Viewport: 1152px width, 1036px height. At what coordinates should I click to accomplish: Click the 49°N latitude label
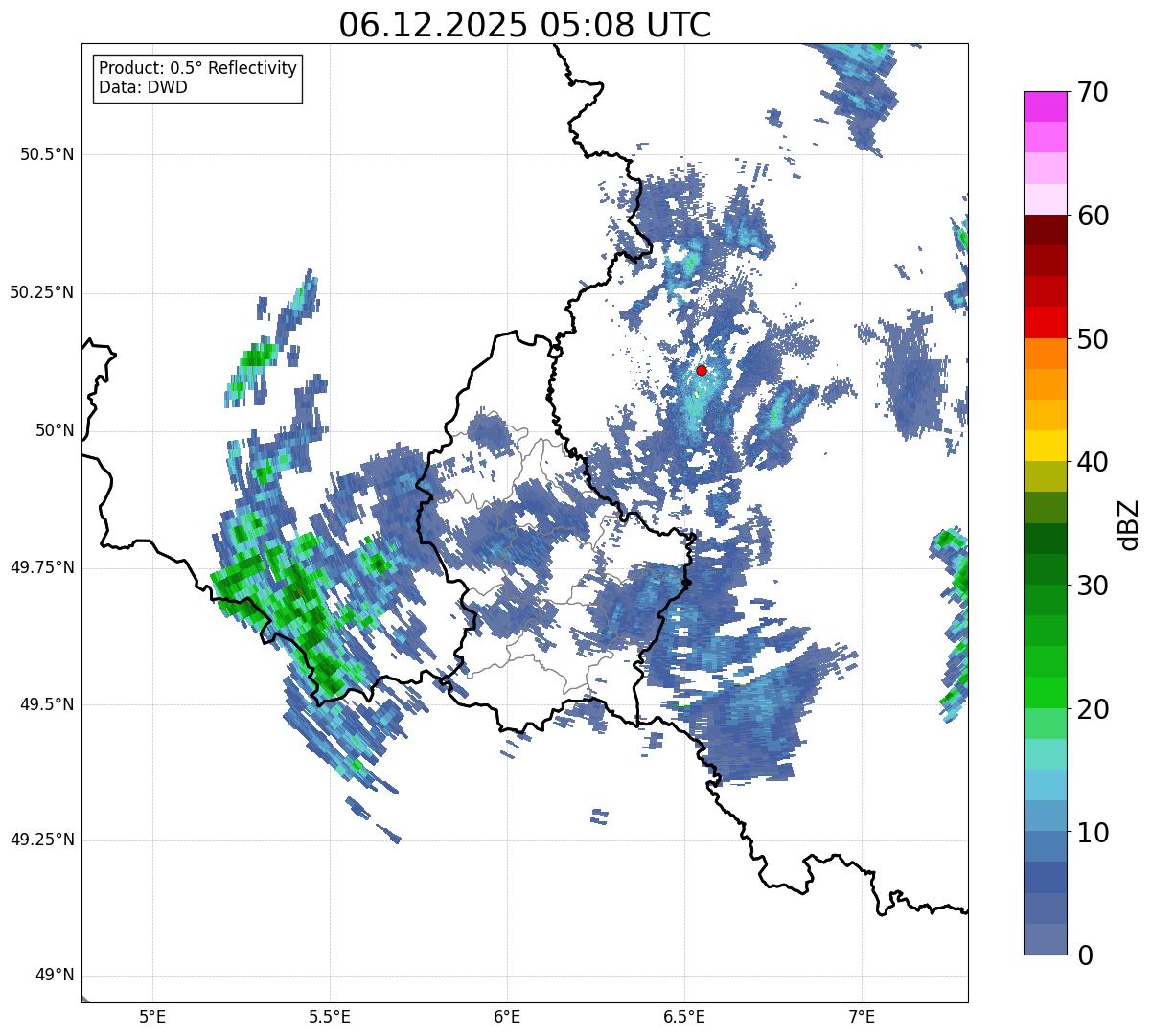(55, 976)
